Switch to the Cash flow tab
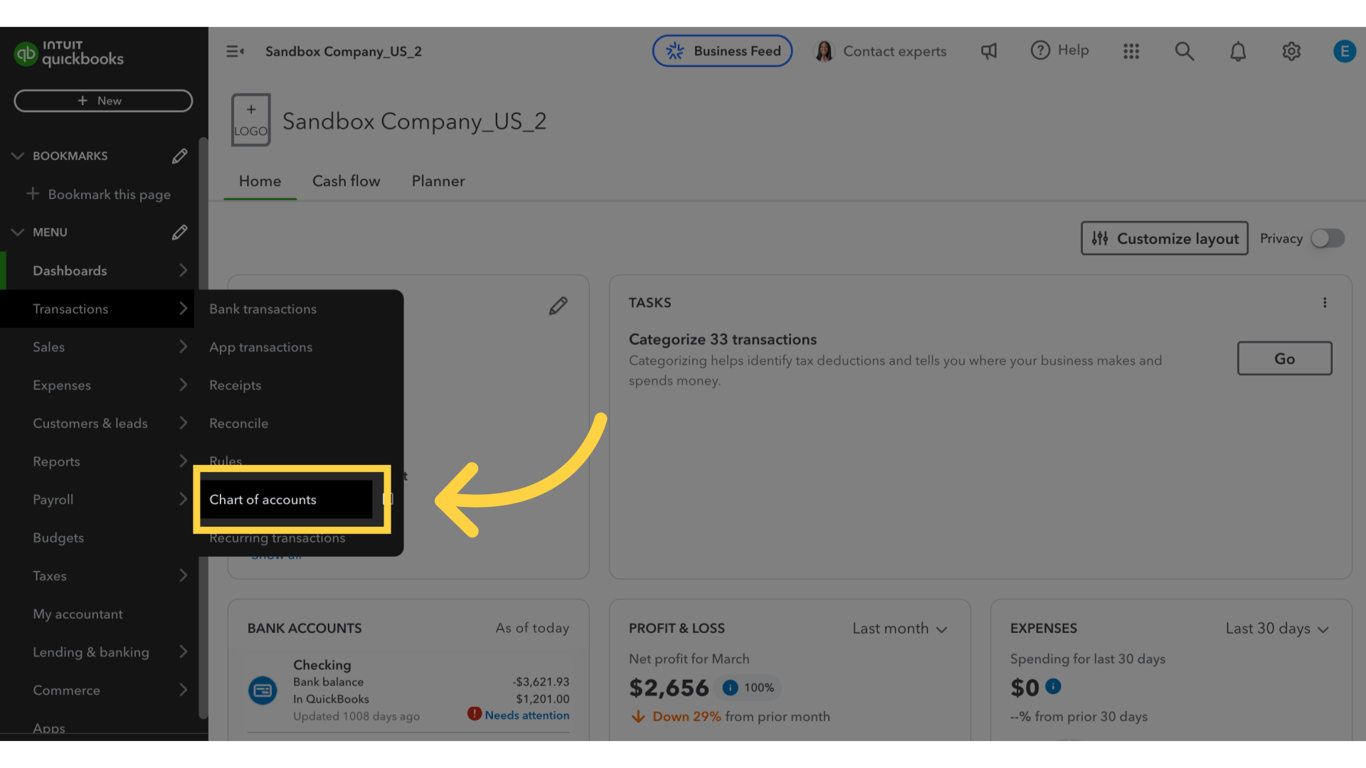1366x768 pixels. [346, 181]
